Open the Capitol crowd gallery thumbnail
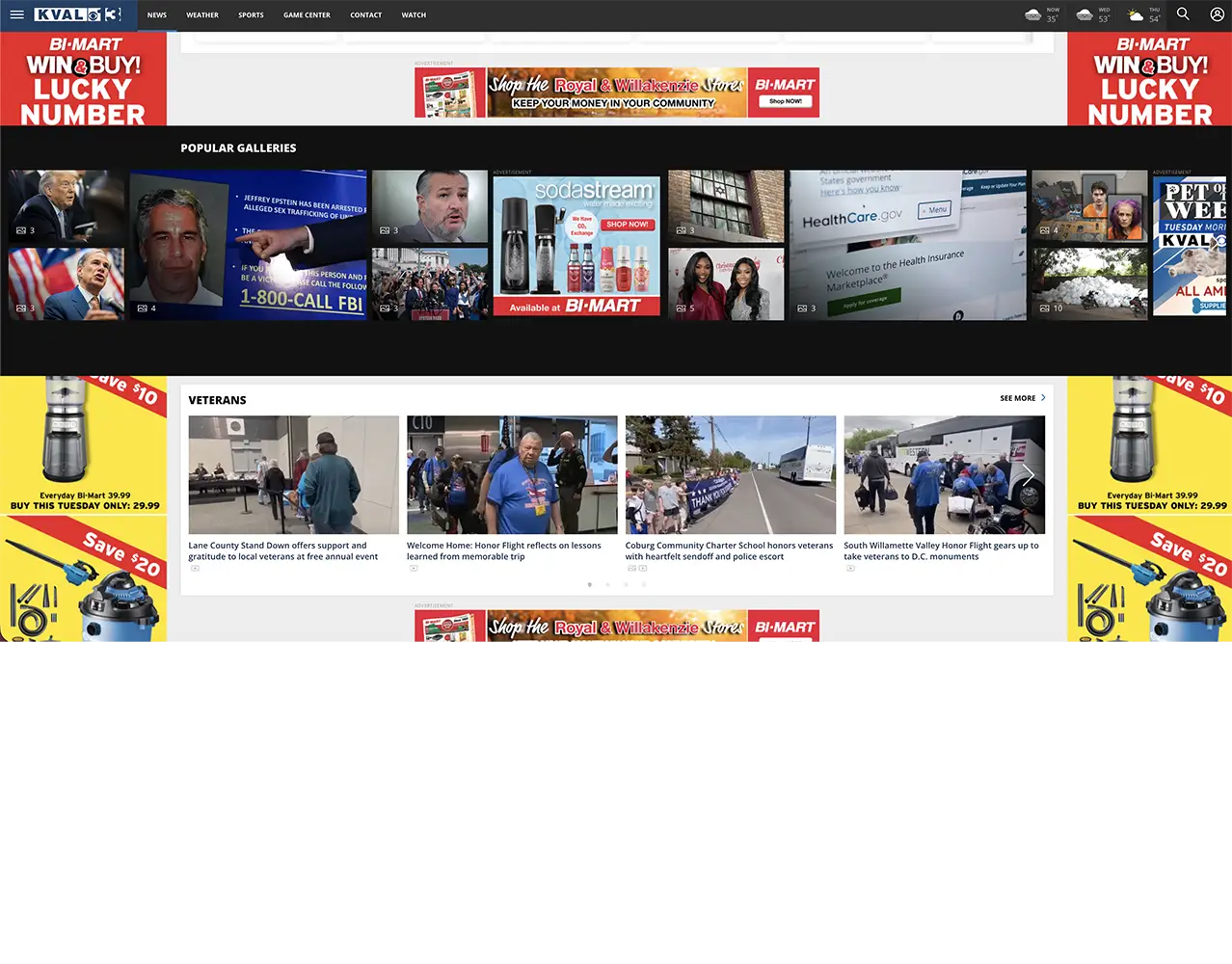Screen dimensions: 1232x964 pos(430,284)
